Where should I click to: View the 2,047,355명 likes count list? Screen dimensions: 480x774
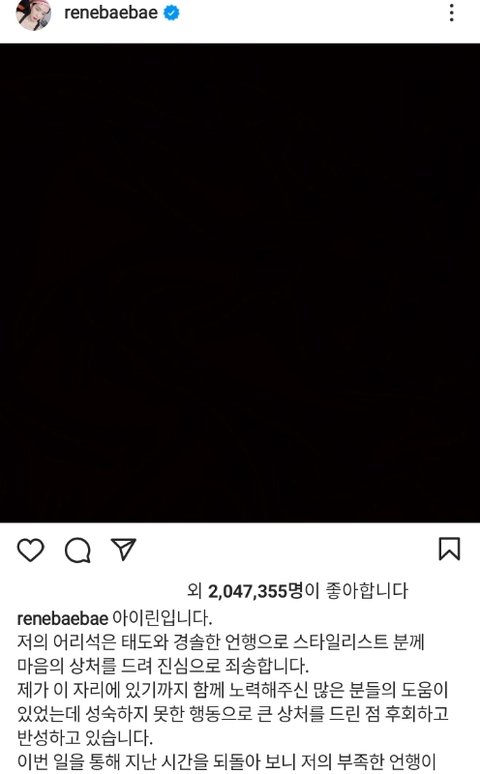pyautogui.click(x=256, y=590)
